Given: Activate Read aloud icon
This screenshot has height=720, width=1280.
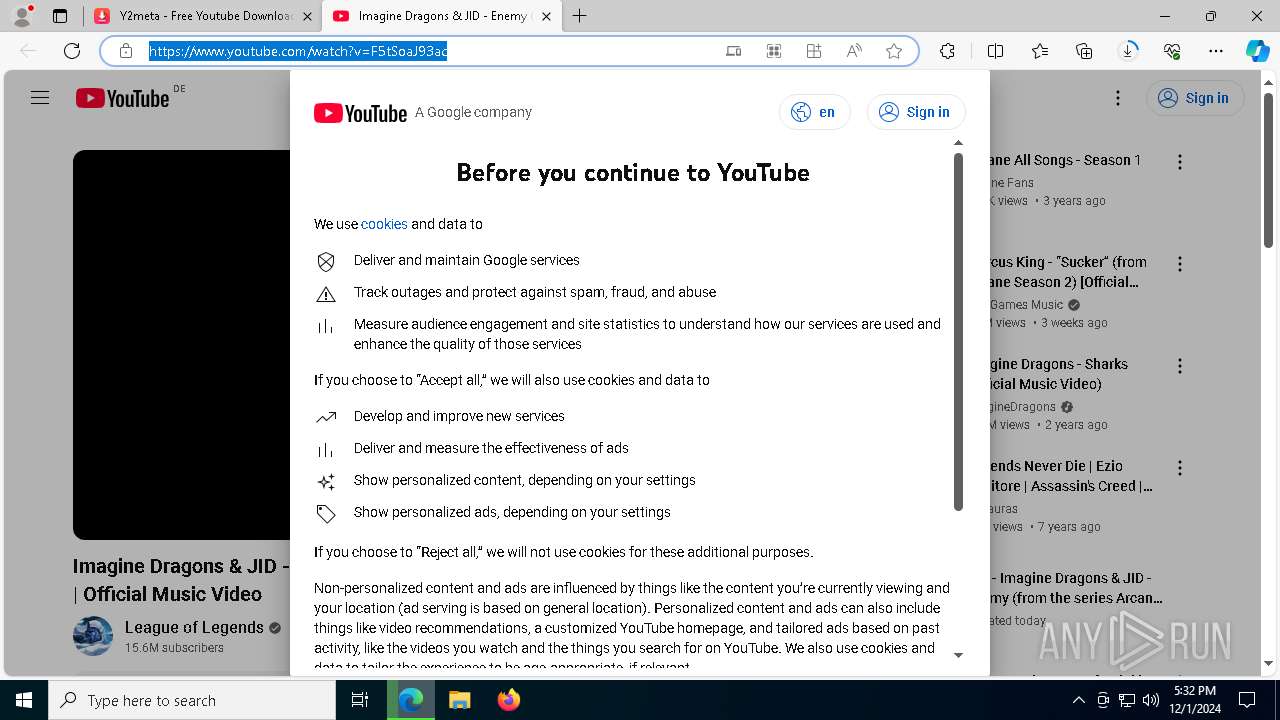Looking at the screenshot, I should click(x=854, y=51).
